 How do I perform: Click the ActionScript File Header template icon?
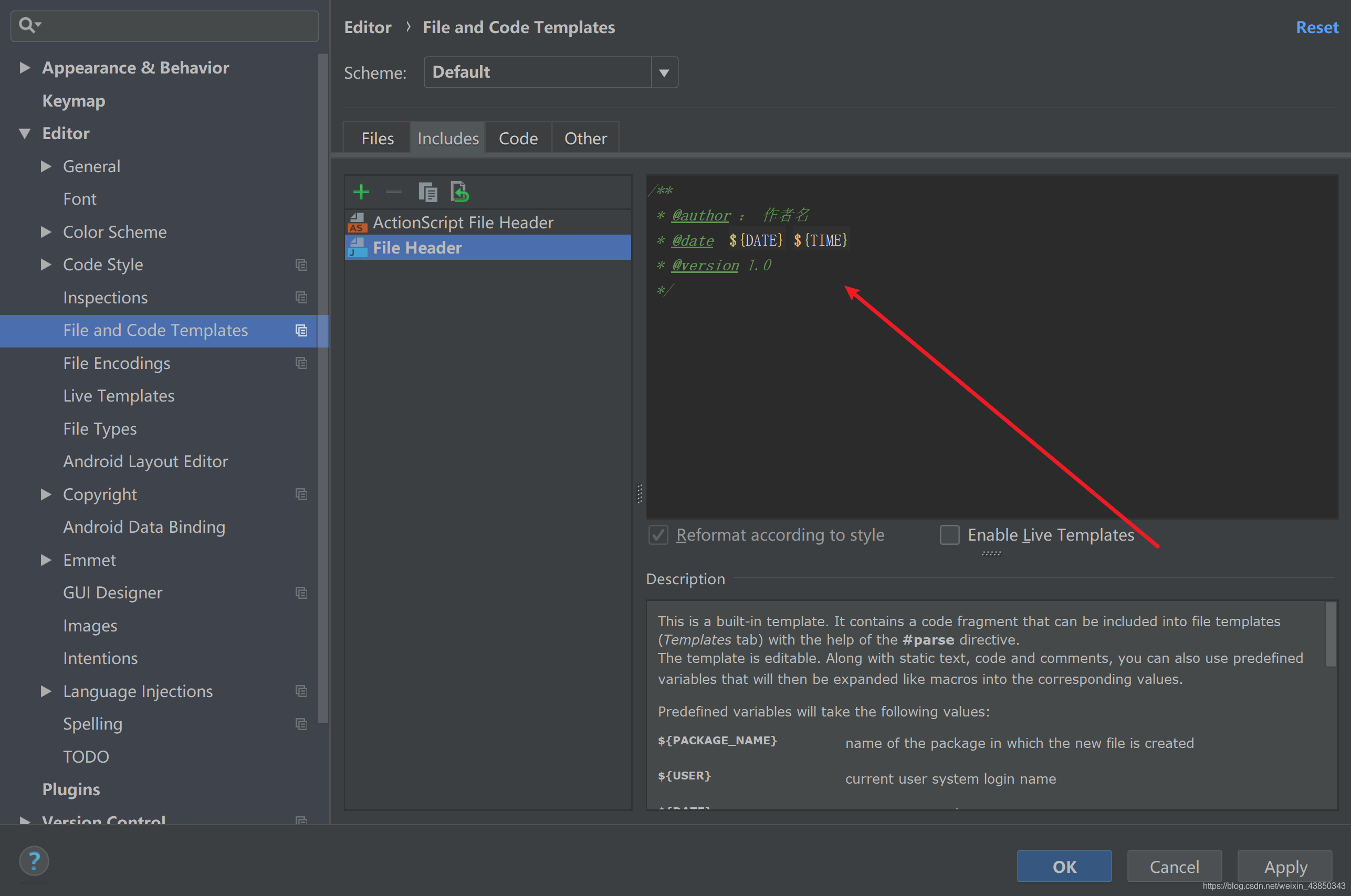click(357, 222)
